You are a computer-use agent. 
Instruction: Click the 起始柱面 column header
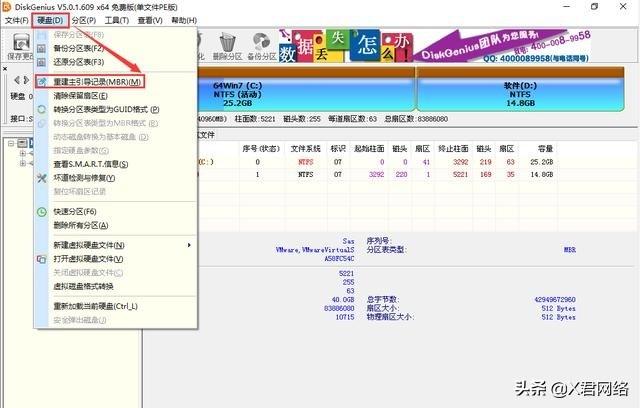[x=369, y=149]
